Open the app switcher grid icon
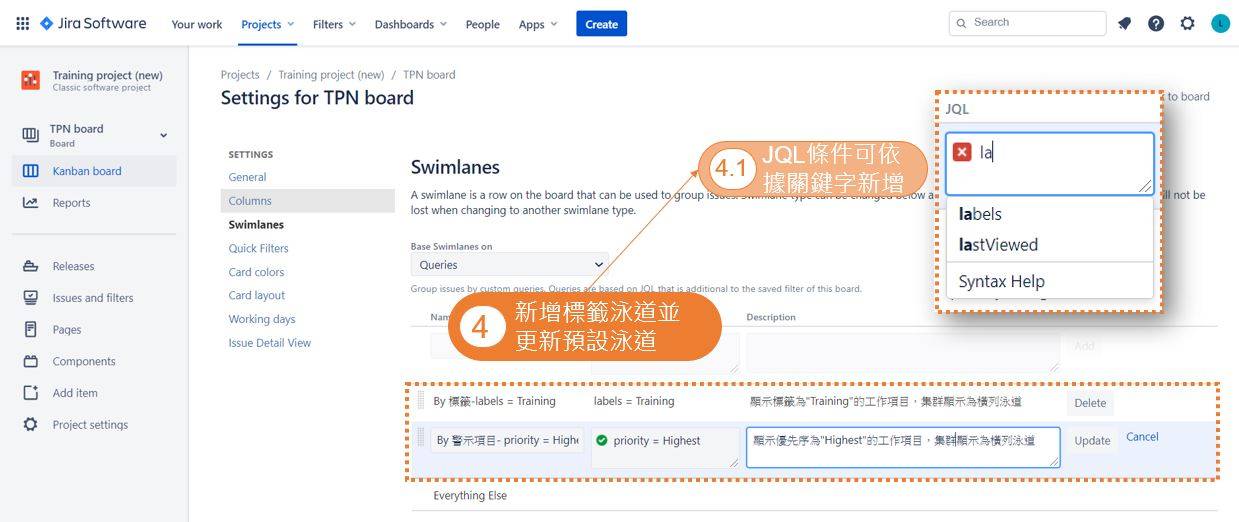1239x522 pixels. tap(22, 23)
